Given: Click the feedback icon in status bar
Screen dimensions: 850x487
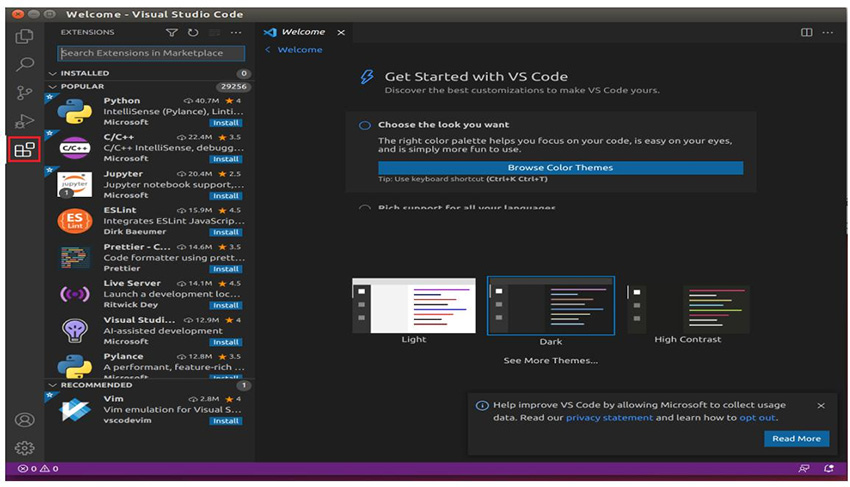Looking at the screenshot, I should 804,469.
